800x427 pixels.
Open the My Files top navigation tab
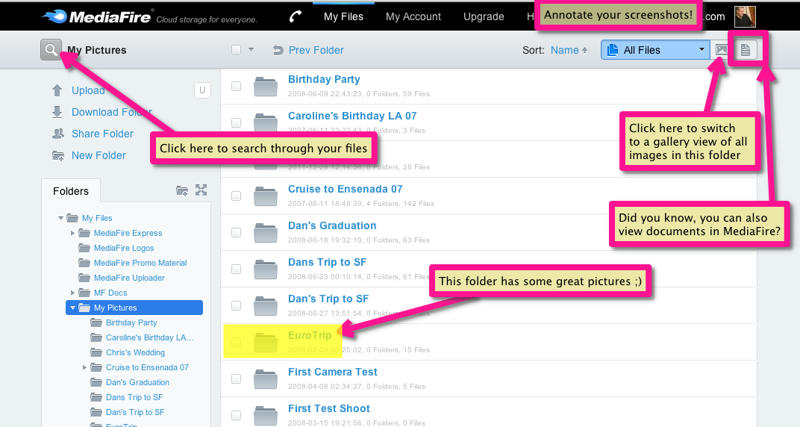click(343, 16)
